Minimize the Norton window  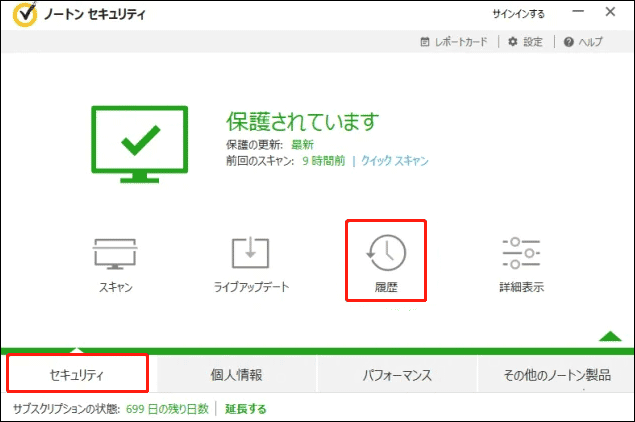point(578,12)
